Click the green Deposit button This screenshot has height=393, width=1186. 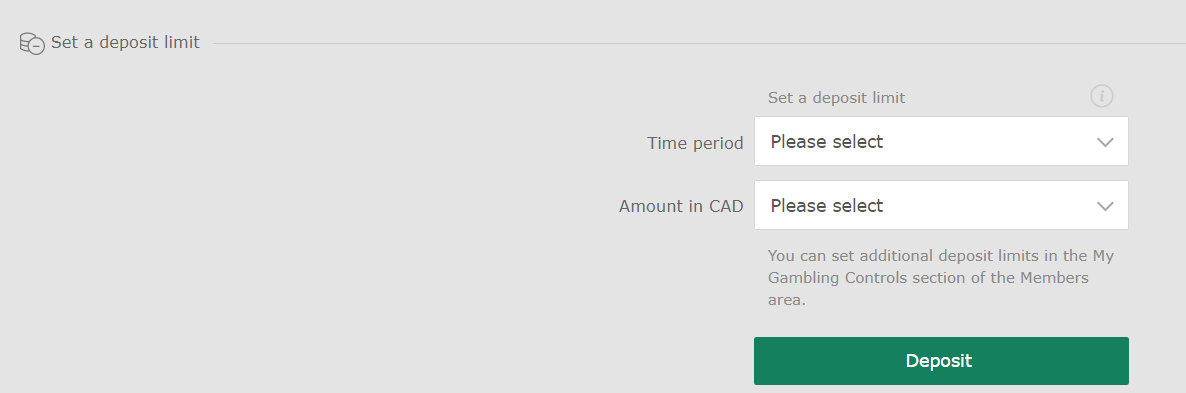point(941,361)
